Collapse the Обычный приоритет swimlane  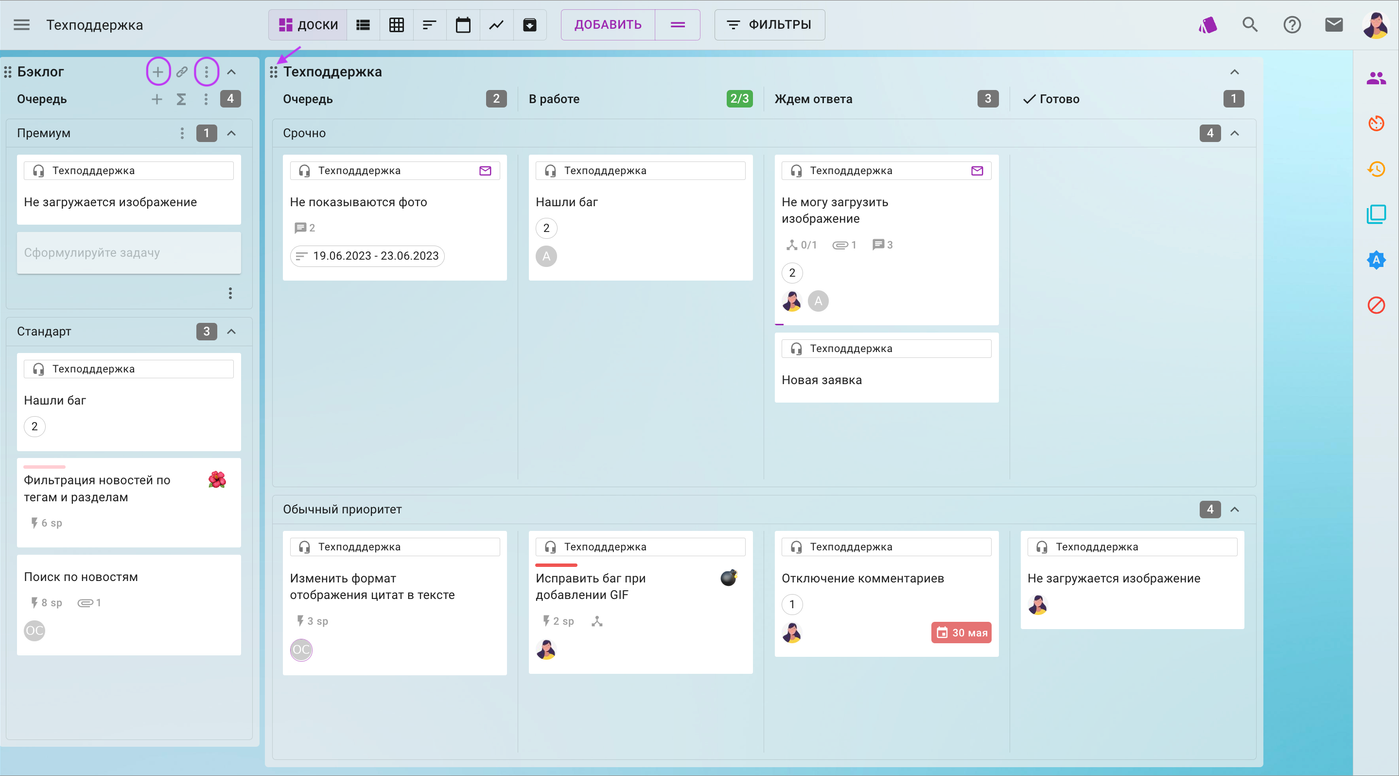tap(1234, 509)
